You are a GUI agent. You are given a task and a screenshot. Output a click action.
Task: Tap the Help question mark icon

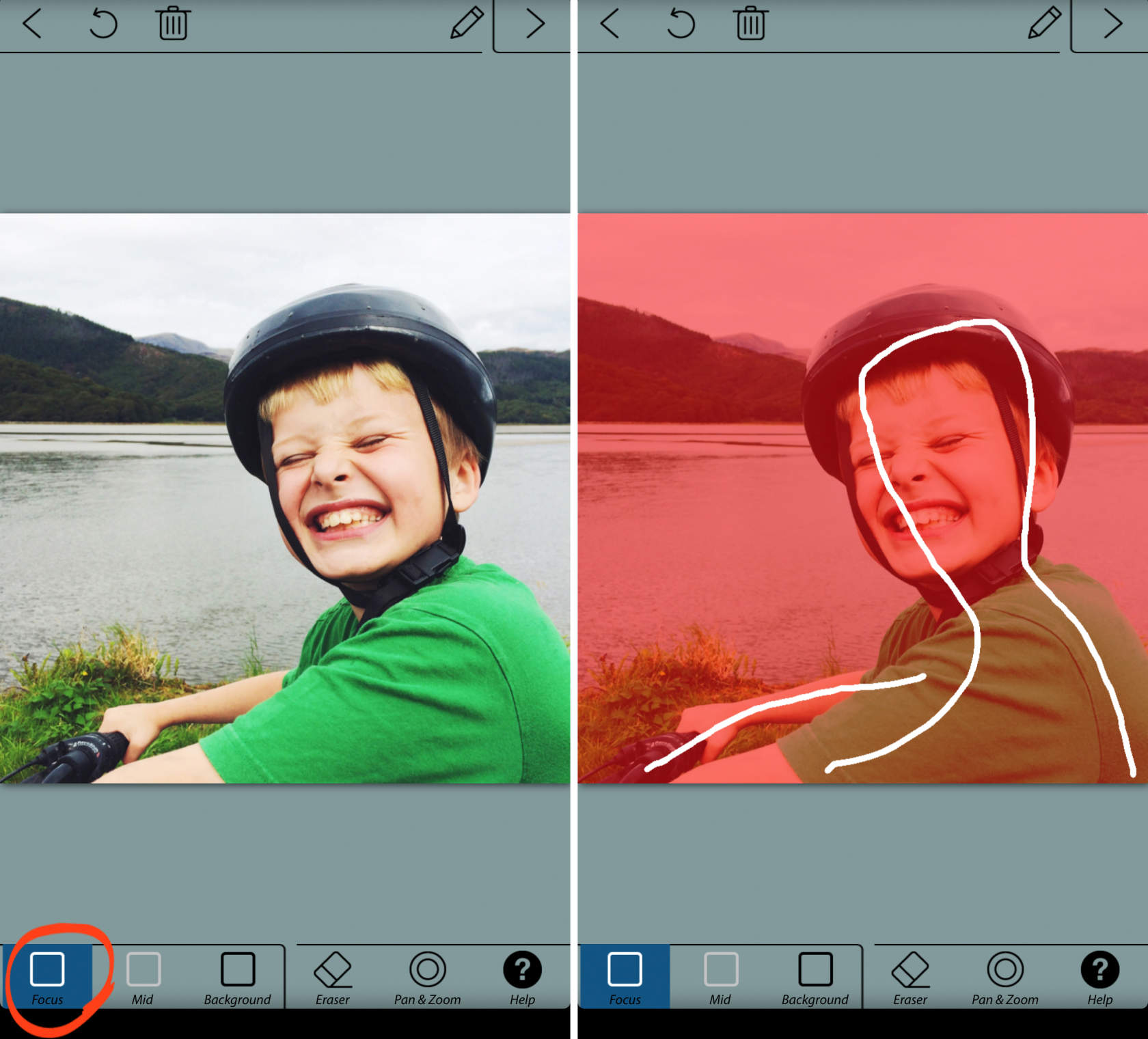[x=521, y=968]
